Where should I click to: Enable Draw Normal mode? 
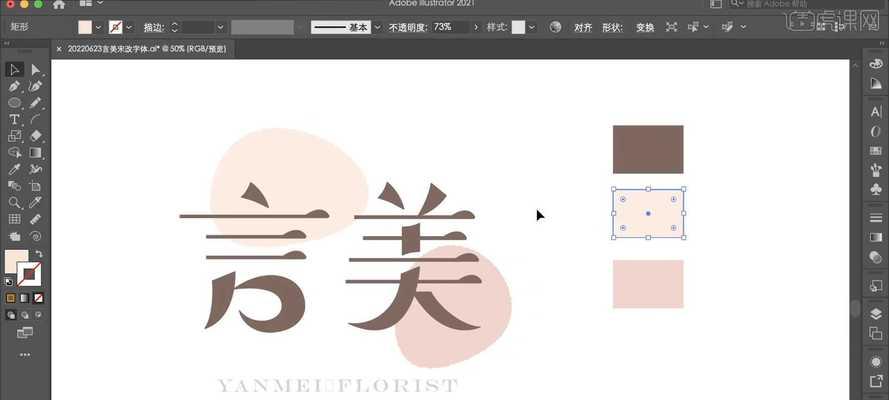(x=11, y=315)
